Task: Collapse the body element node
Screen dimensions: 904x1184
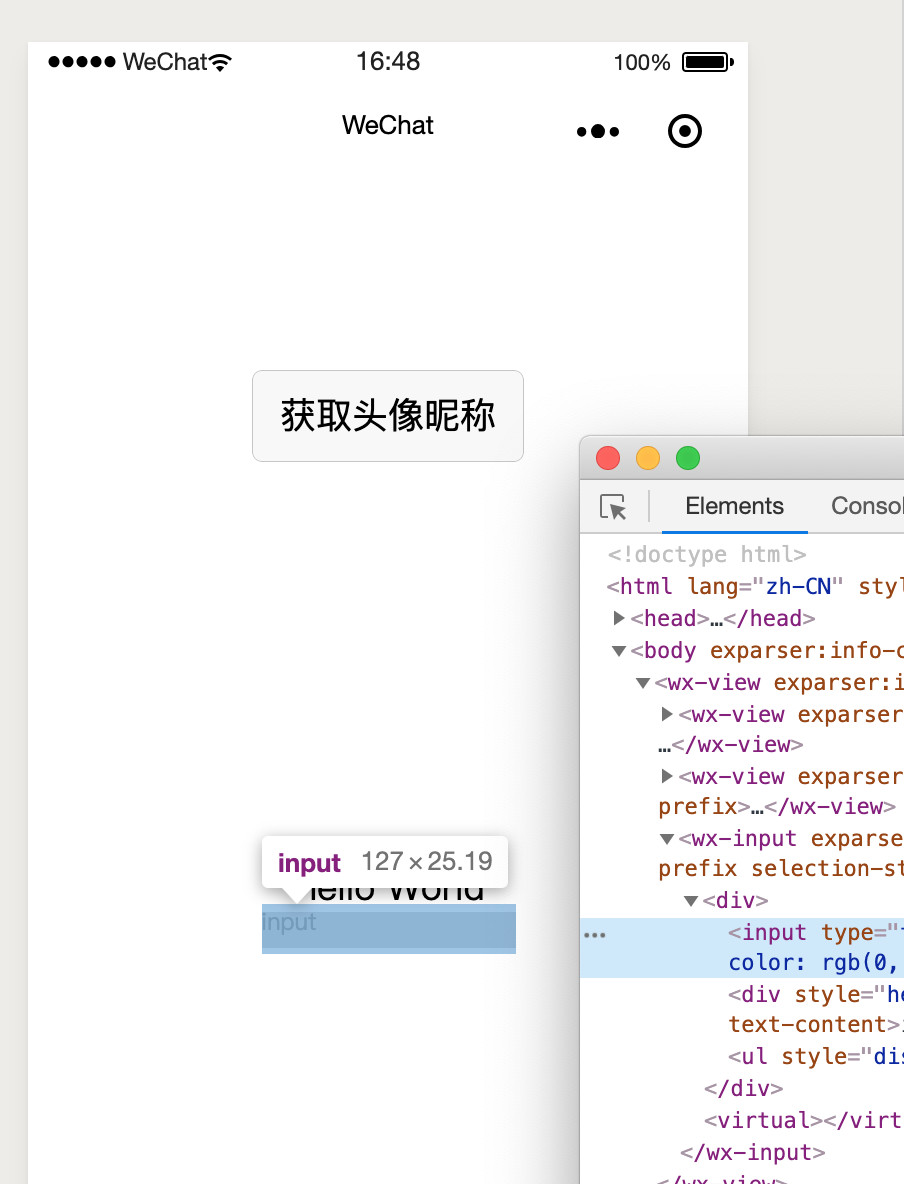Action: coord(619,651)
